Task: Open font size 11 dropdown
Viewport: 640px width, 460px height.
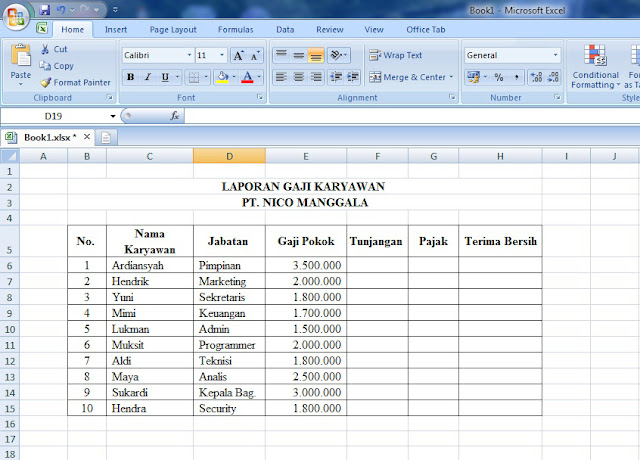Action: [222, 55]
